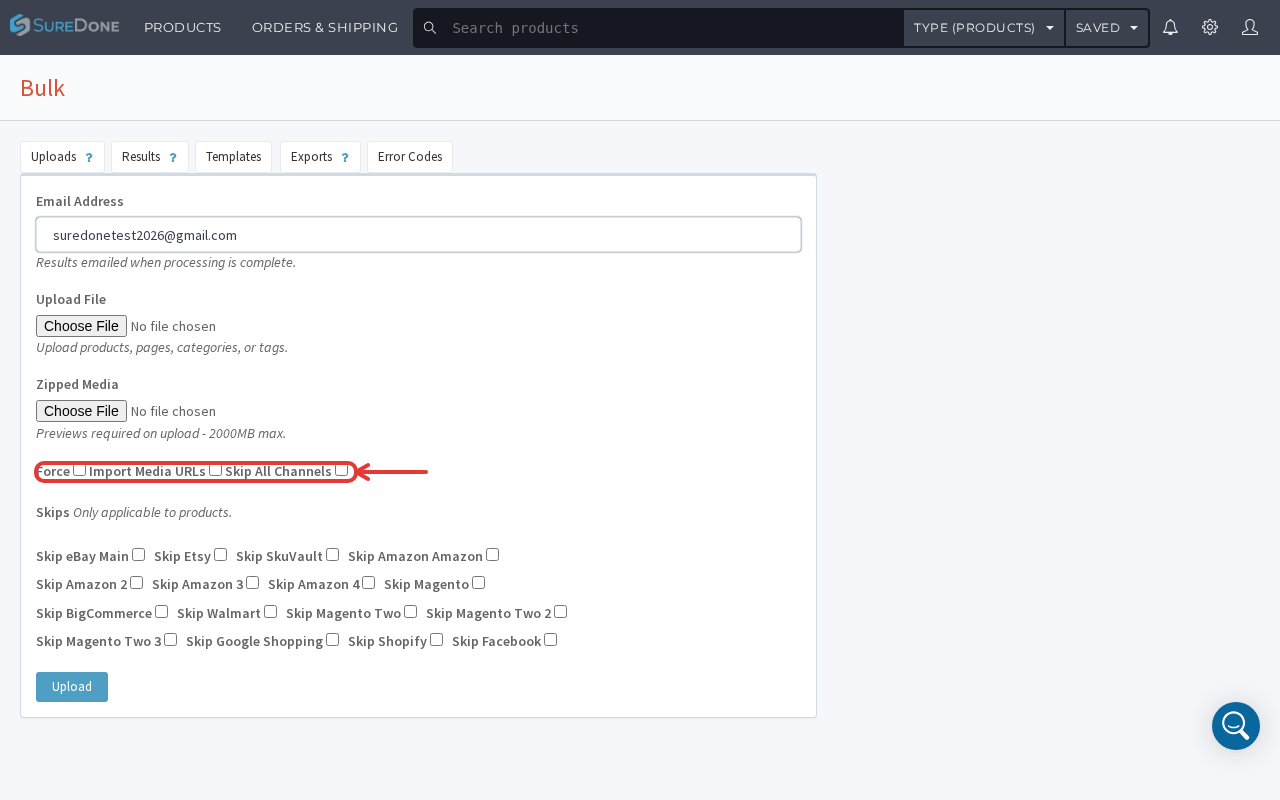This screenshot has height=800, width=1280.
Task: Open the search chat bubble icon
Action: (1236, 726)
